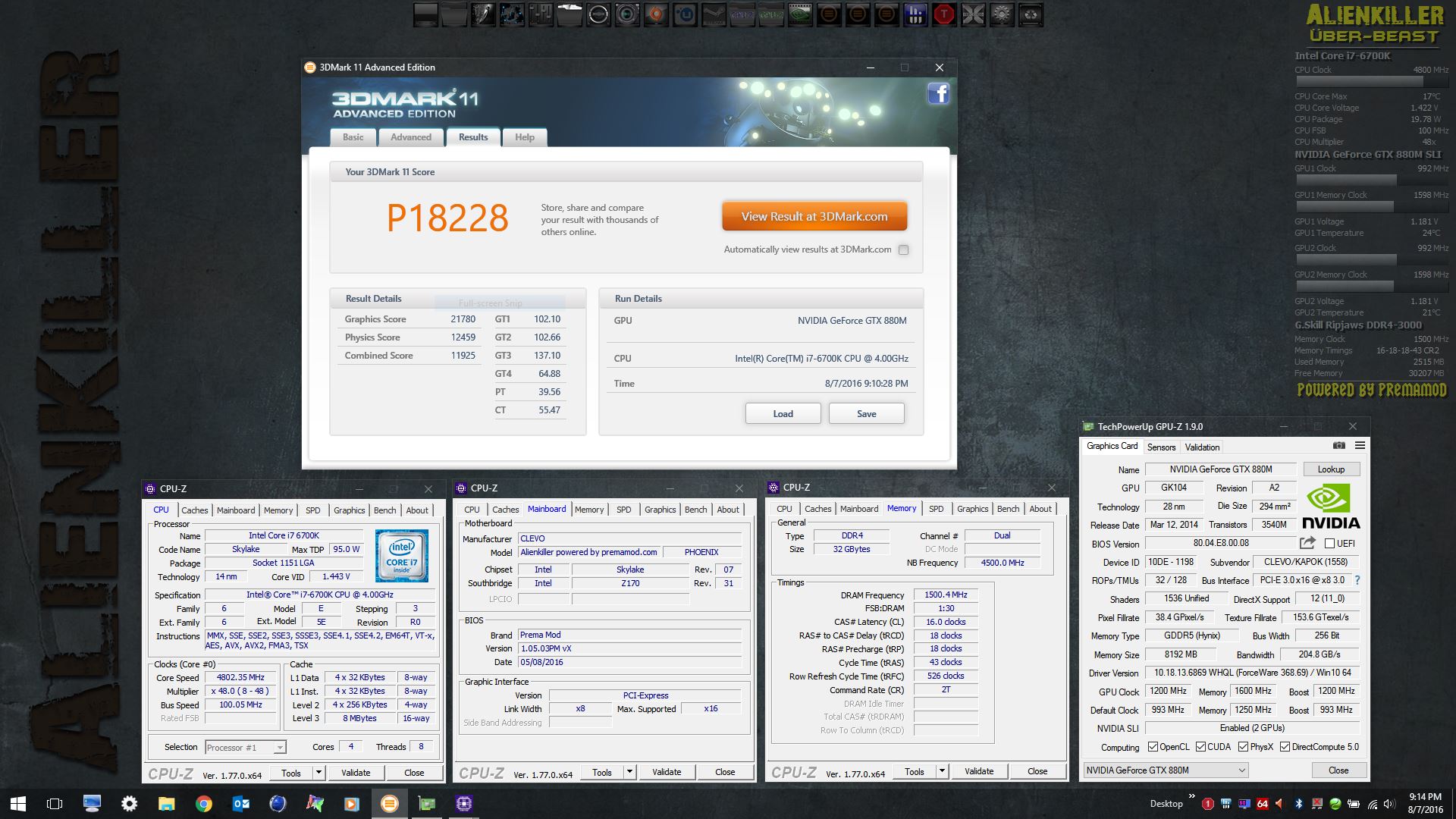Screen dimensions: 1456x819
Task: Toggle the UEFI checkbox in GPU-Z
Action: coord(1329,544)
